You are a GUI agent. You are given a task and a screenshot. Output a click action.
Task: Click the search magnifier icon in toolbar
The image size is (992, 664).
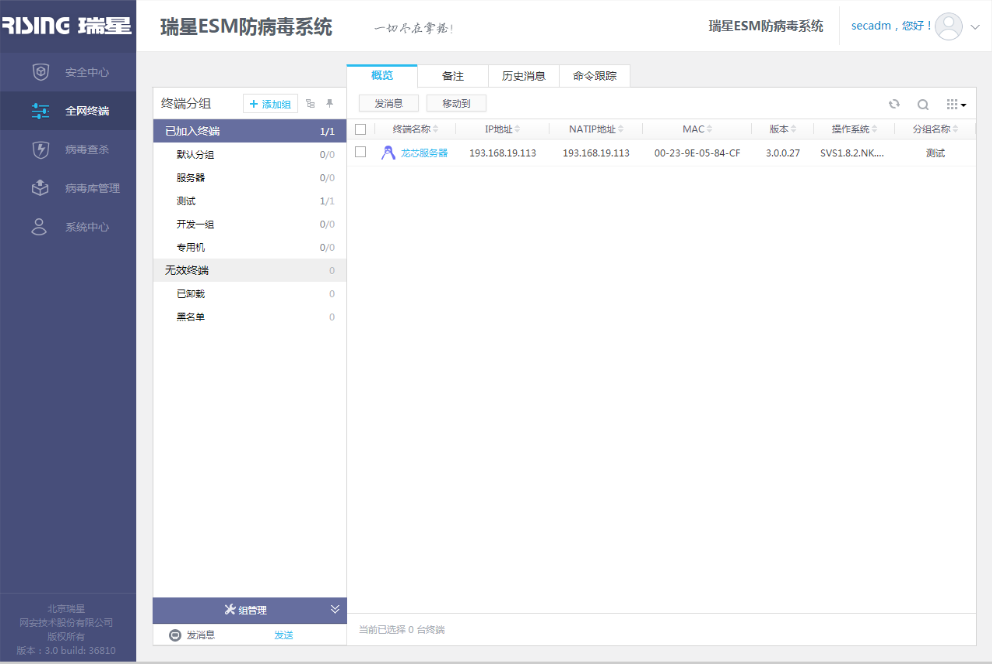(923, 104)
